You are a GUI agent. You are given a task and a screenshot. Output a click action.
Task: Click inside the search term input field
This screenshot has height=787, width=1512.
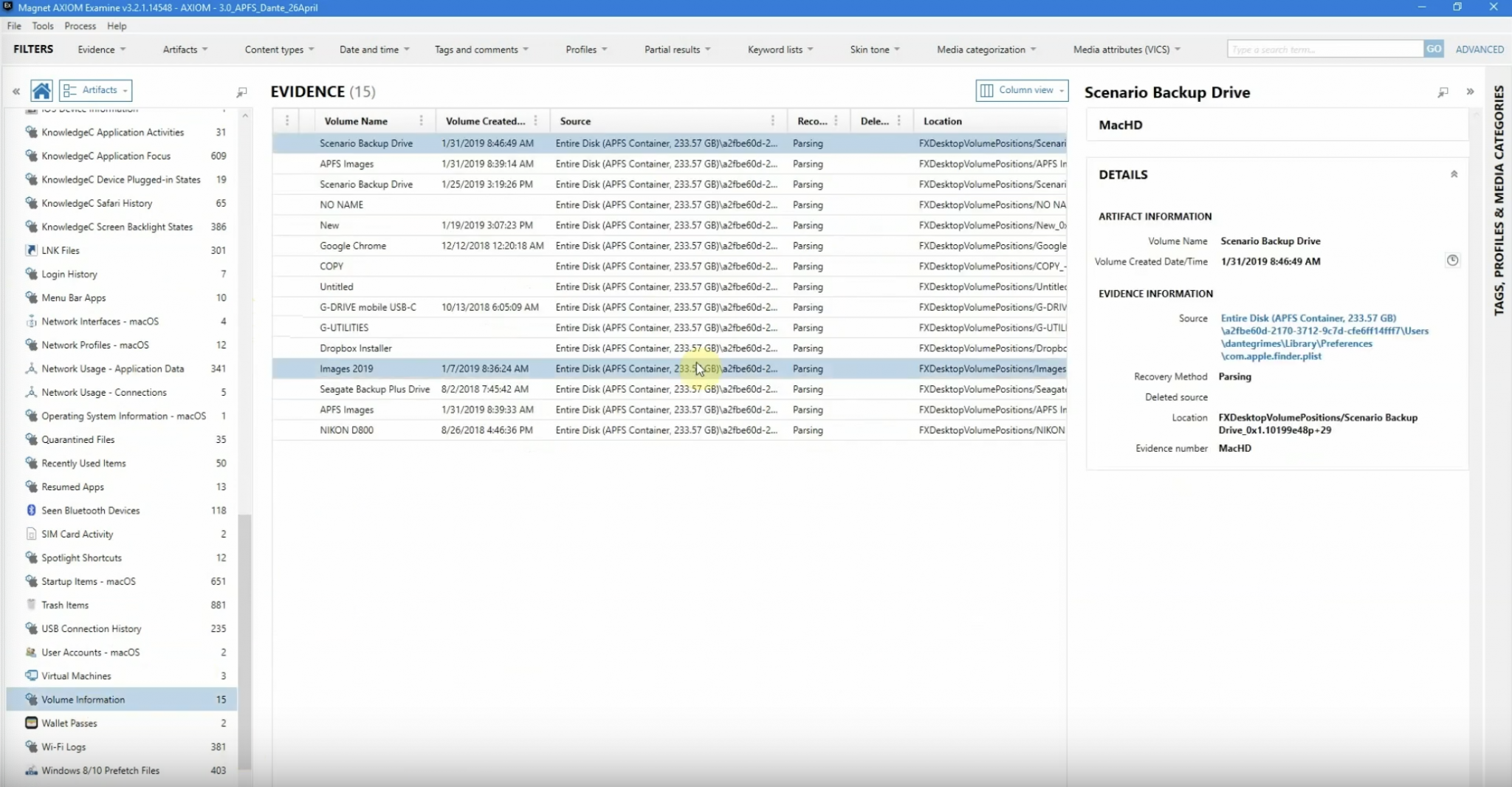point(1322,48)
